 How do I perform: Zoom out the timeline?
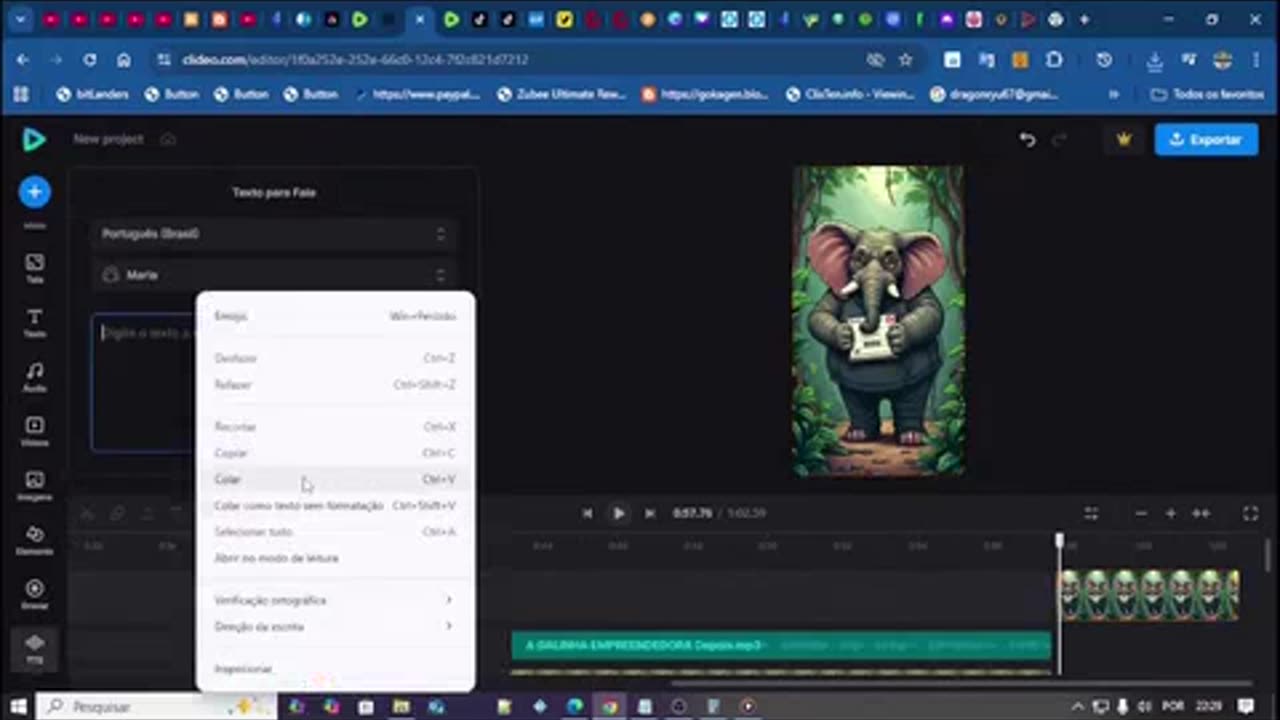click(x=1141, y=513)
